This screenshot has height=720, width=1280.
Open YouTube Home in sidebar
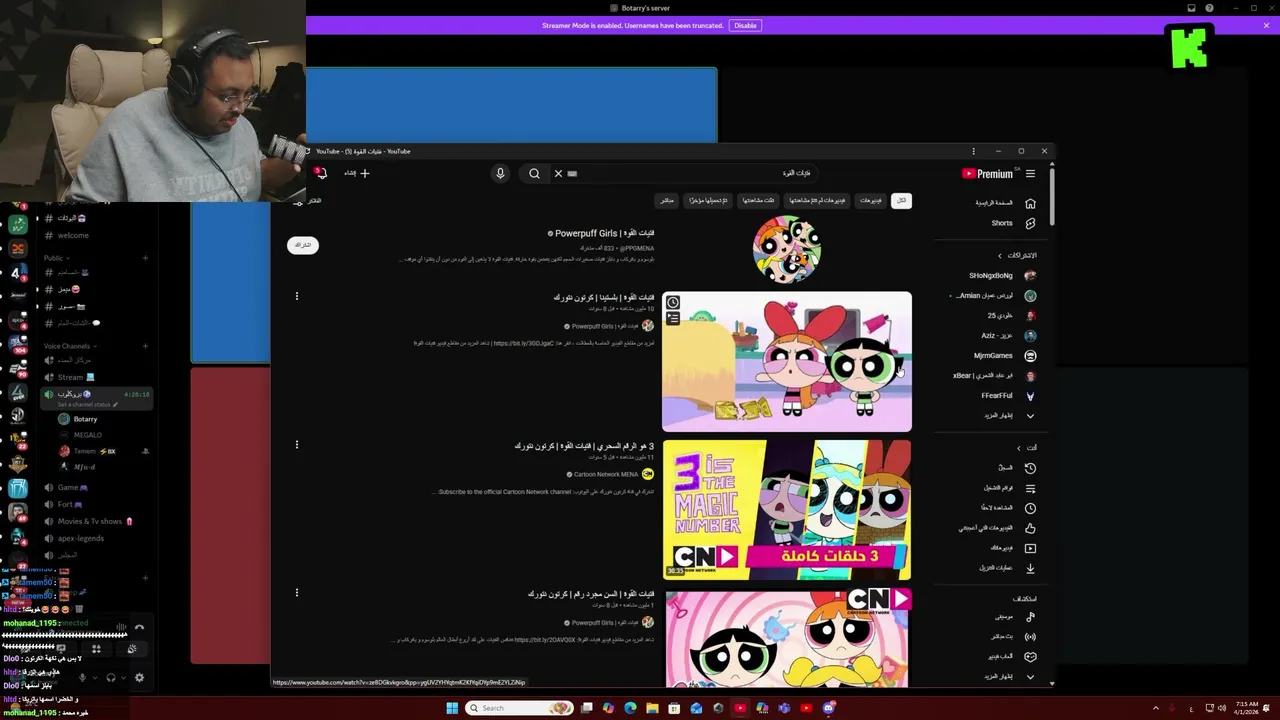click(x=1003, y=203)
